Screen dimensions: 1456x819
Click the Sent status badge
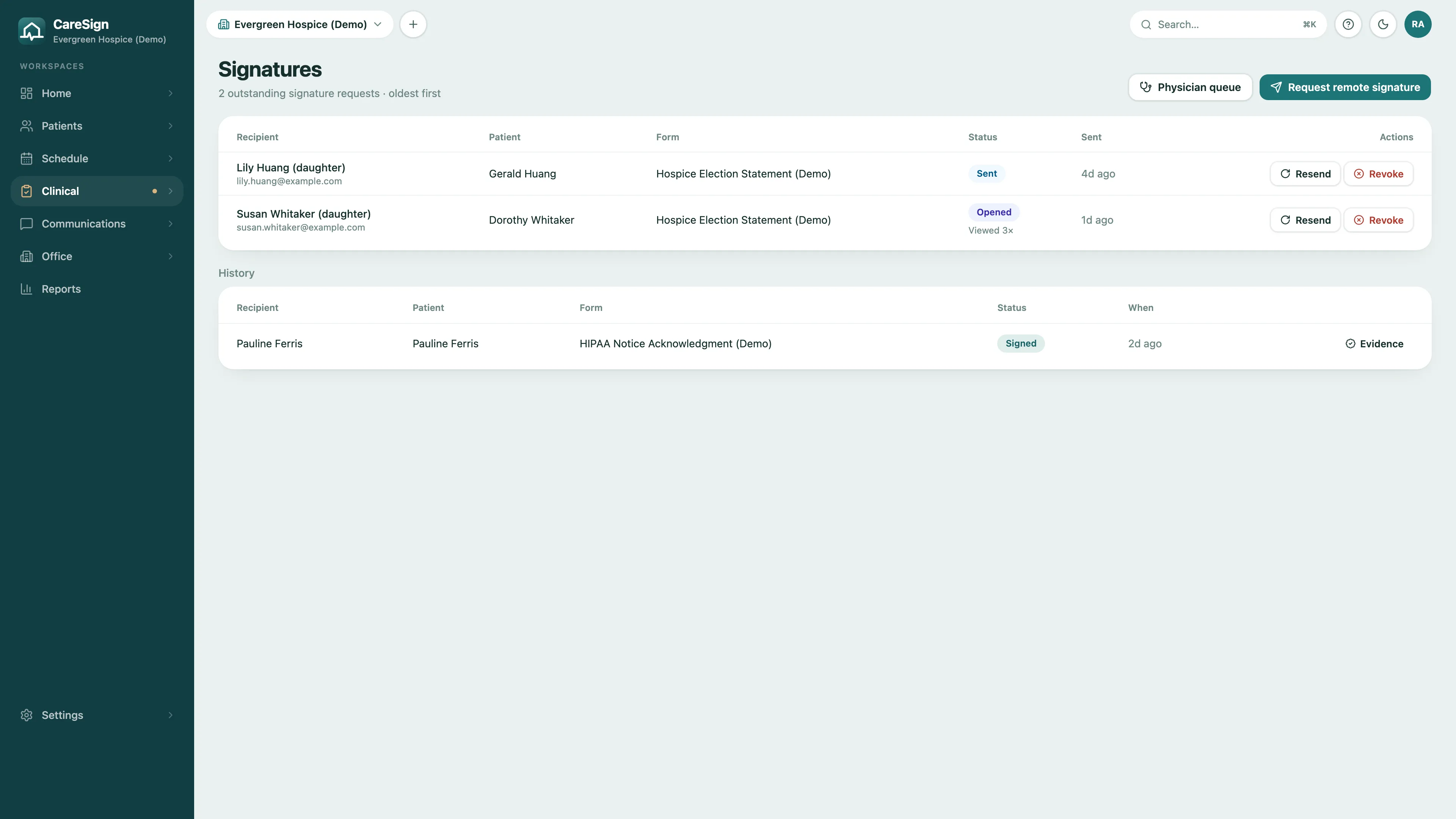coord(986,174)
